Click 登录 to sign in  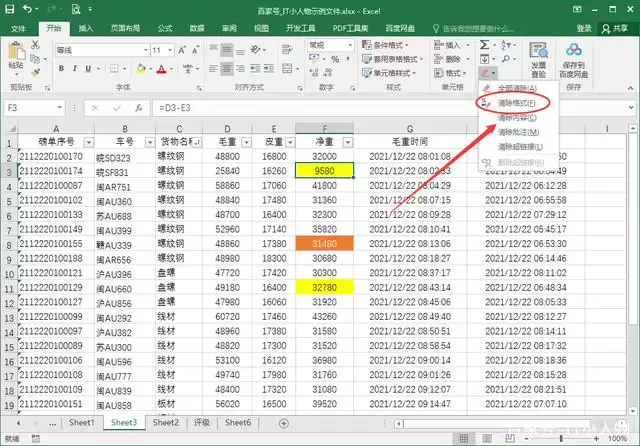584,28
